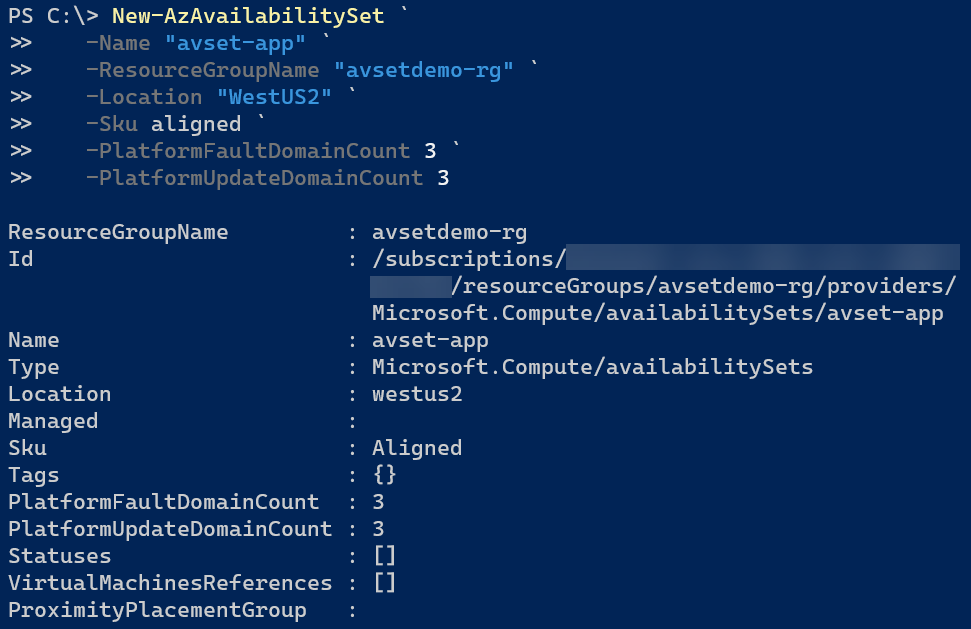This screenshot has width=971, height=629.
Task: Click the "WestUS2" location string
Action: (x=274, y=97)
